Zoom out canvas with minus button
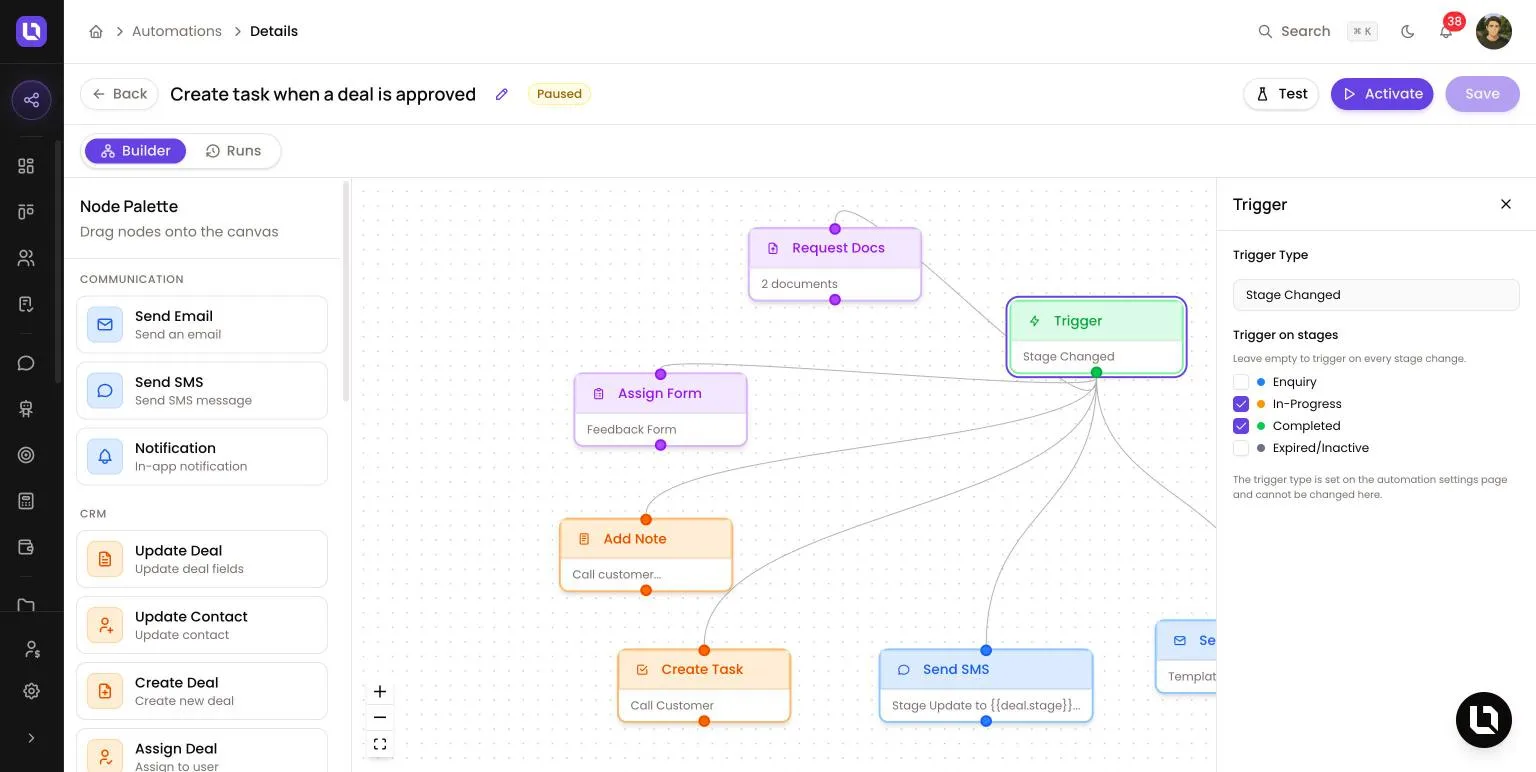Screen dimensions: 1536x772 click(380, 717)
